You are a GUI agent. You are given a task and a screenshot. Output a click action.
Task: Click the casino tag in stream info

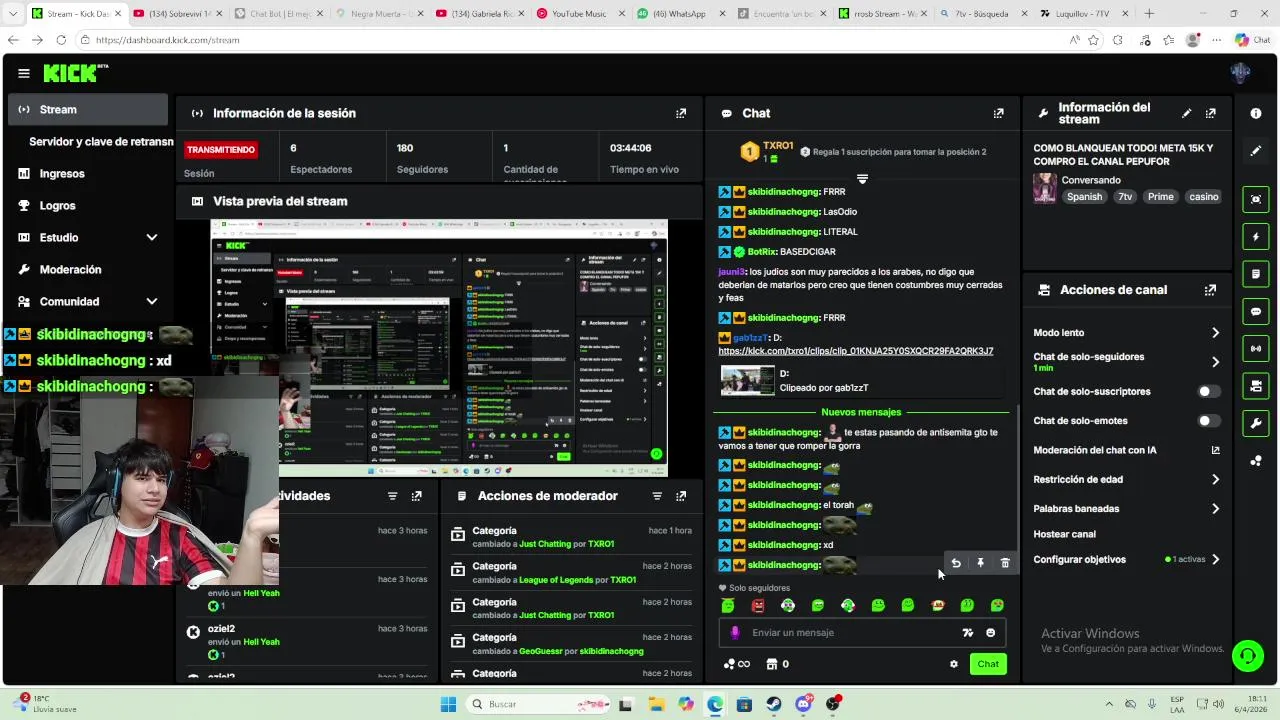[1203, 197]
